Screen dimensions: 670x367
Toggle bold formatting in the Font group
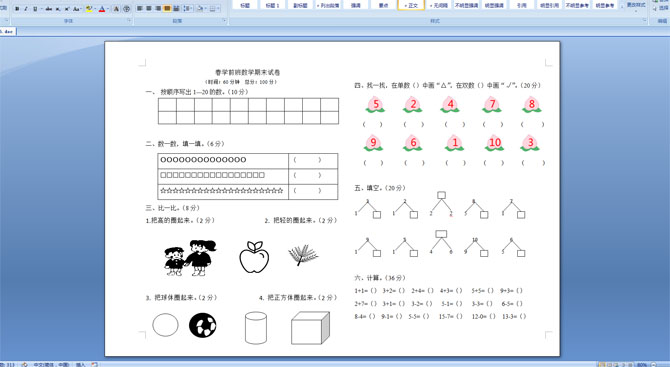coord(17,9)
